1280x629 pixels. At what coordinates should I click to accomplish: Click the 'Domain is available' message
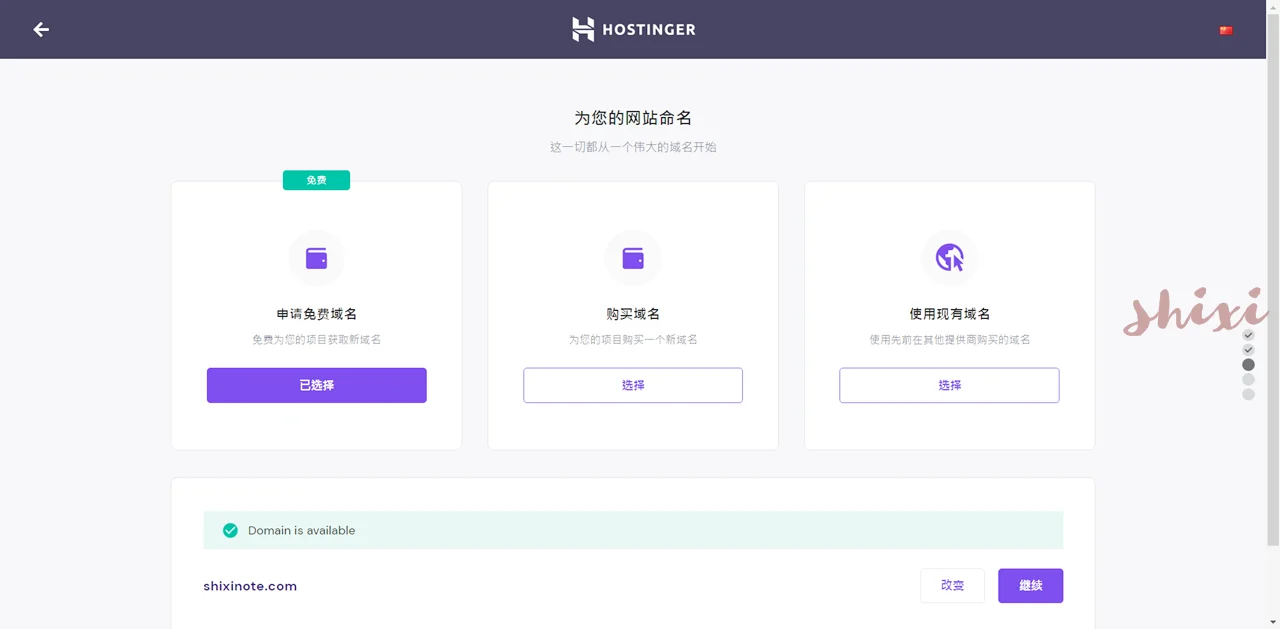point(302,530)
